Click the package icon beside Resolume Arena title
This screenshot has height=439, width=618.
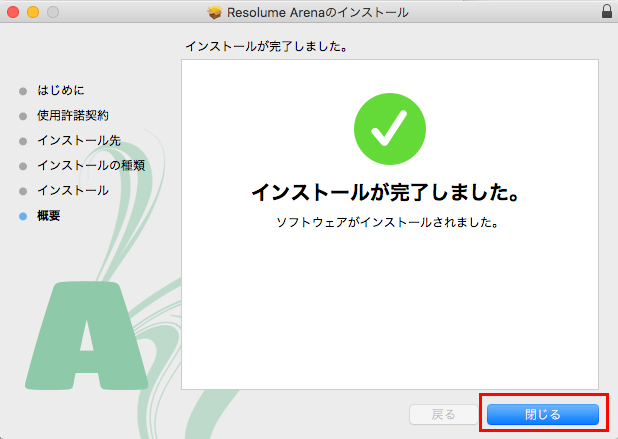[x=215, y=13]
